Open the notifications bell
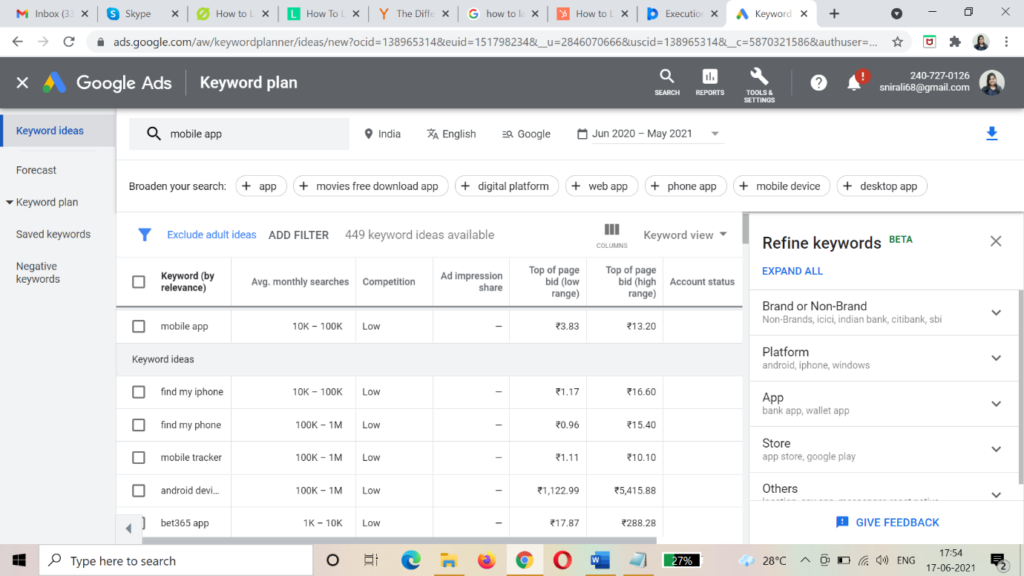This screenshot has height=576, width=1024. coord(854,83)
